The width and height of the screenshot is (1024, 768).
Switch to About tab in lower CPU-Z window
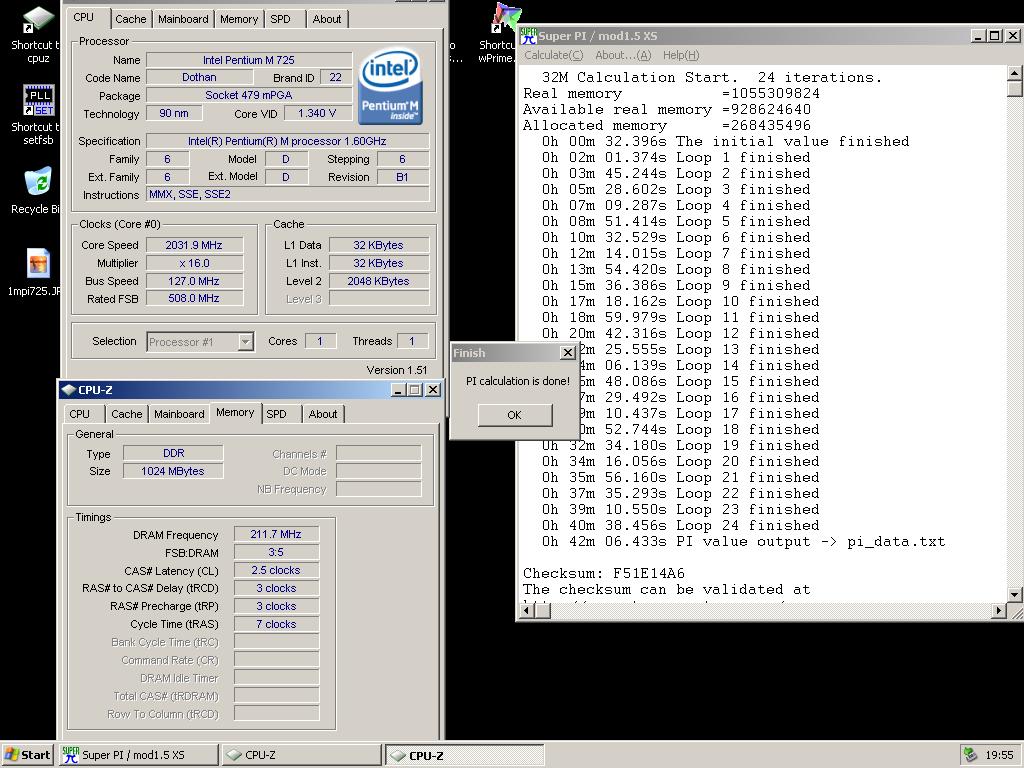click(x=323, y=414)
